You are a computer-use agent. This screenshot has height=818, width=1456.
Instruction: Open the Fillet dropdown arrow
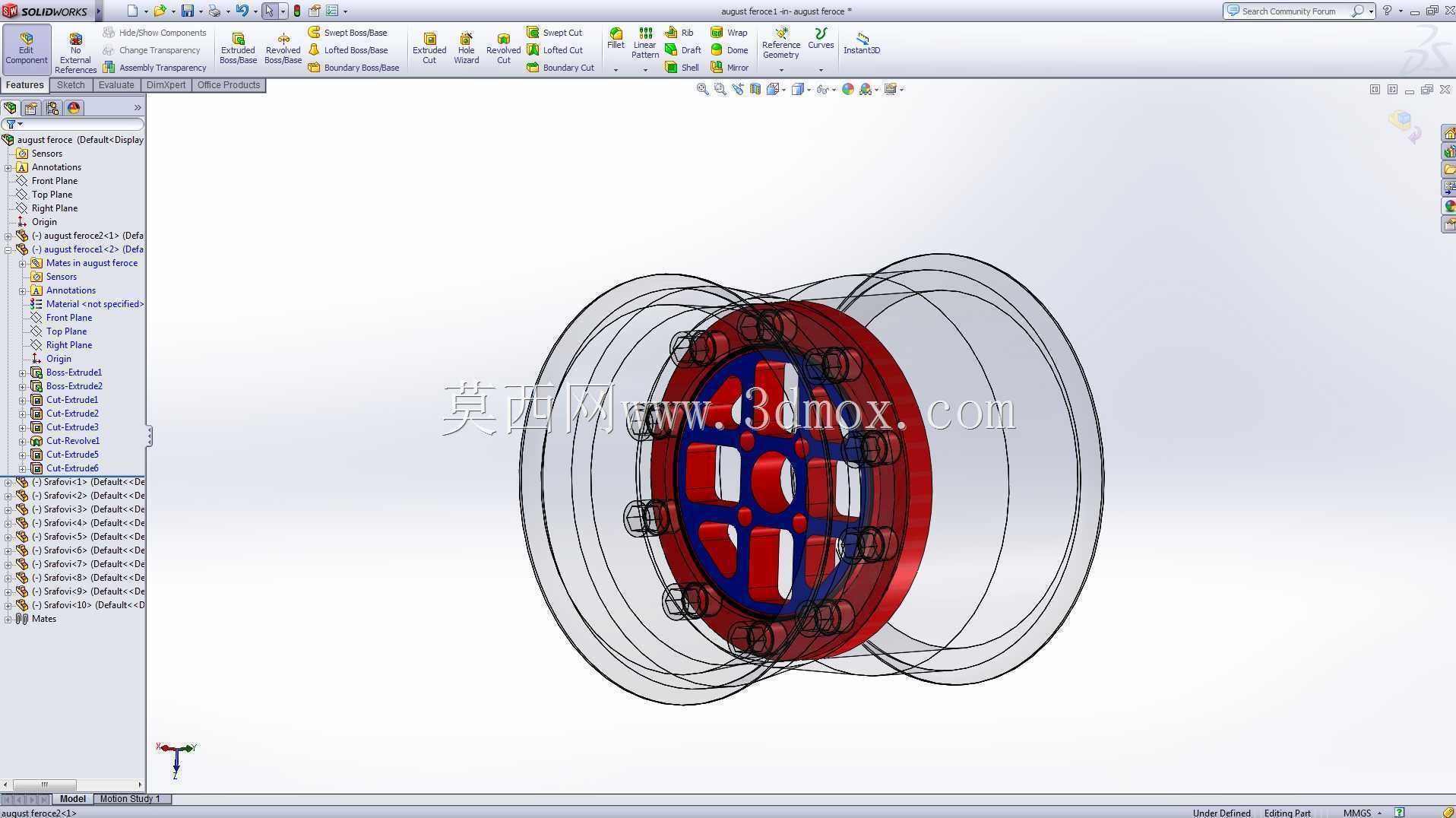coord(616,70)
